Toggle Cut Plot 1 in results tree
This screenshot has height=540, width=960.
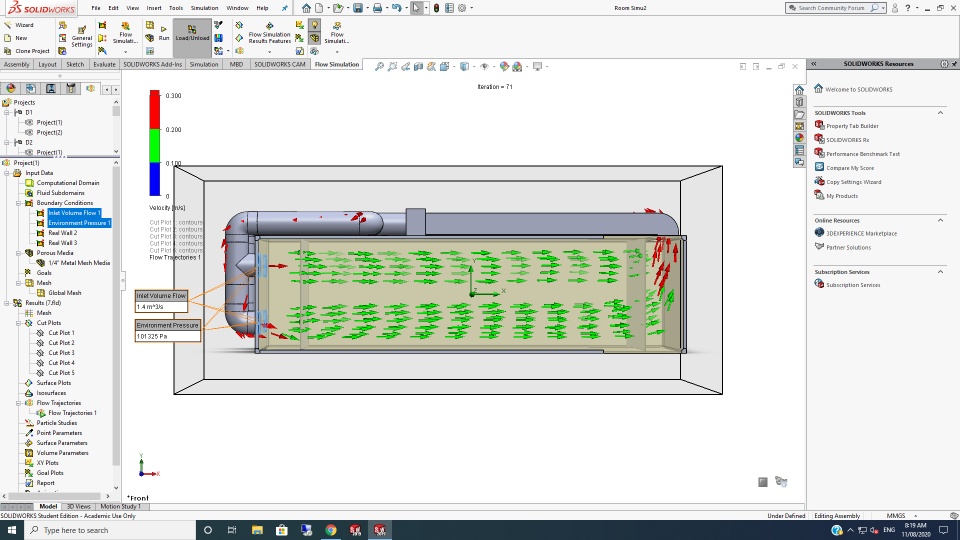[x=61, y=333]
